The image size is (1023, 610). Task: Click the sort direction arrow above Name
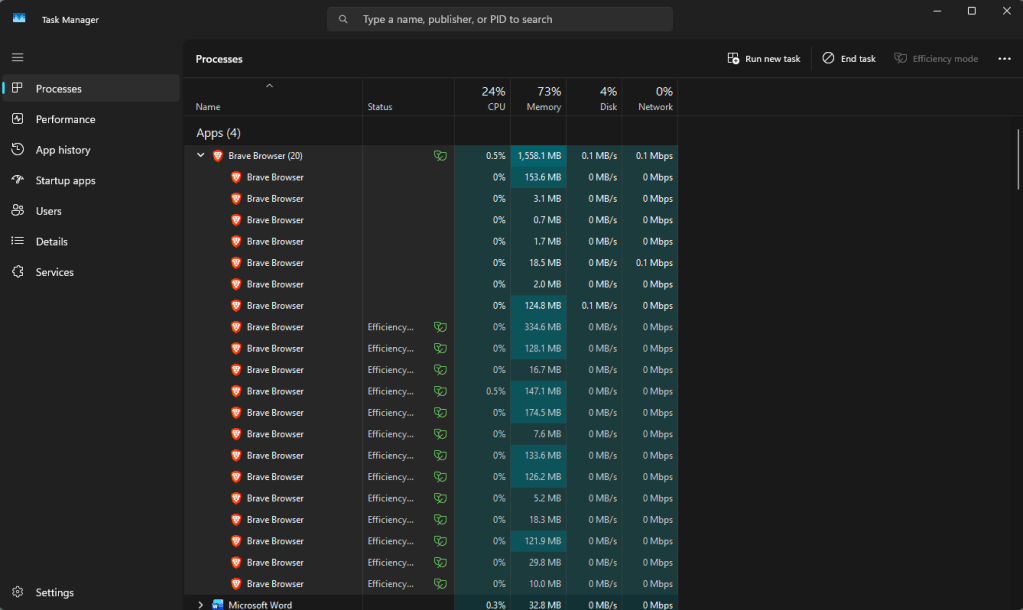pos(269,85)
